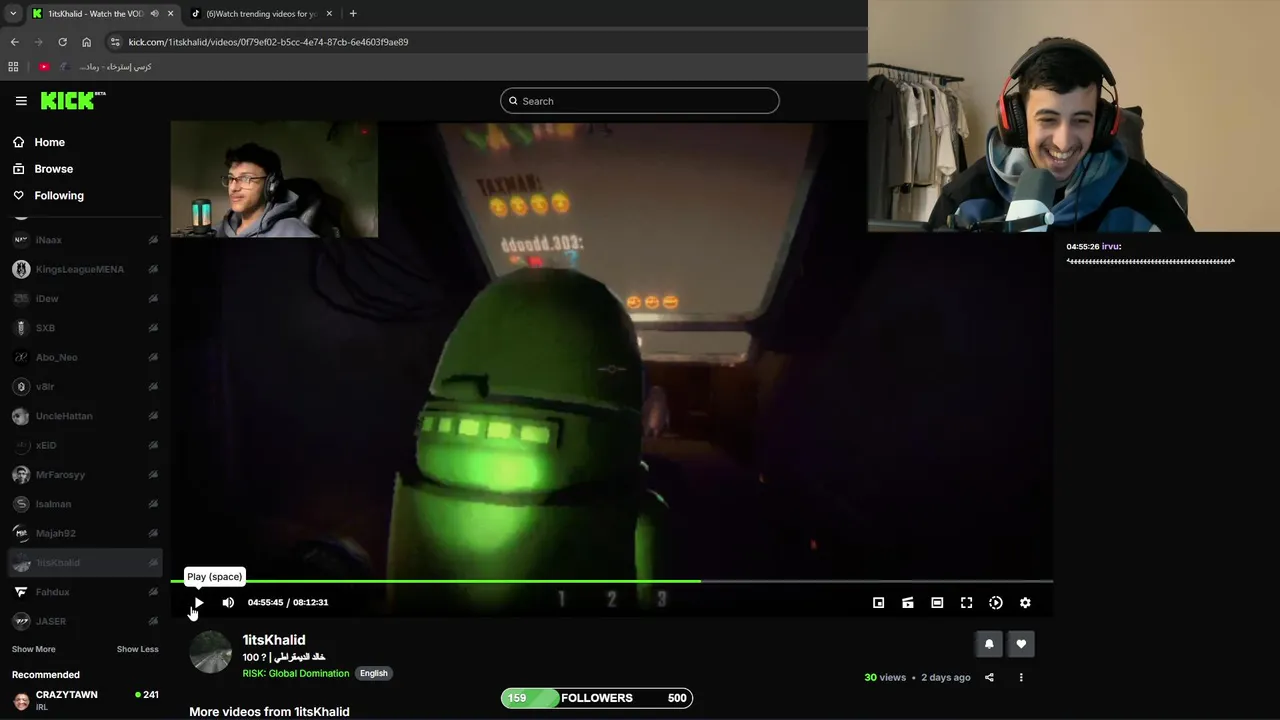
Task: Open Majah92 channel in sidebar
Action: point(84,533)
